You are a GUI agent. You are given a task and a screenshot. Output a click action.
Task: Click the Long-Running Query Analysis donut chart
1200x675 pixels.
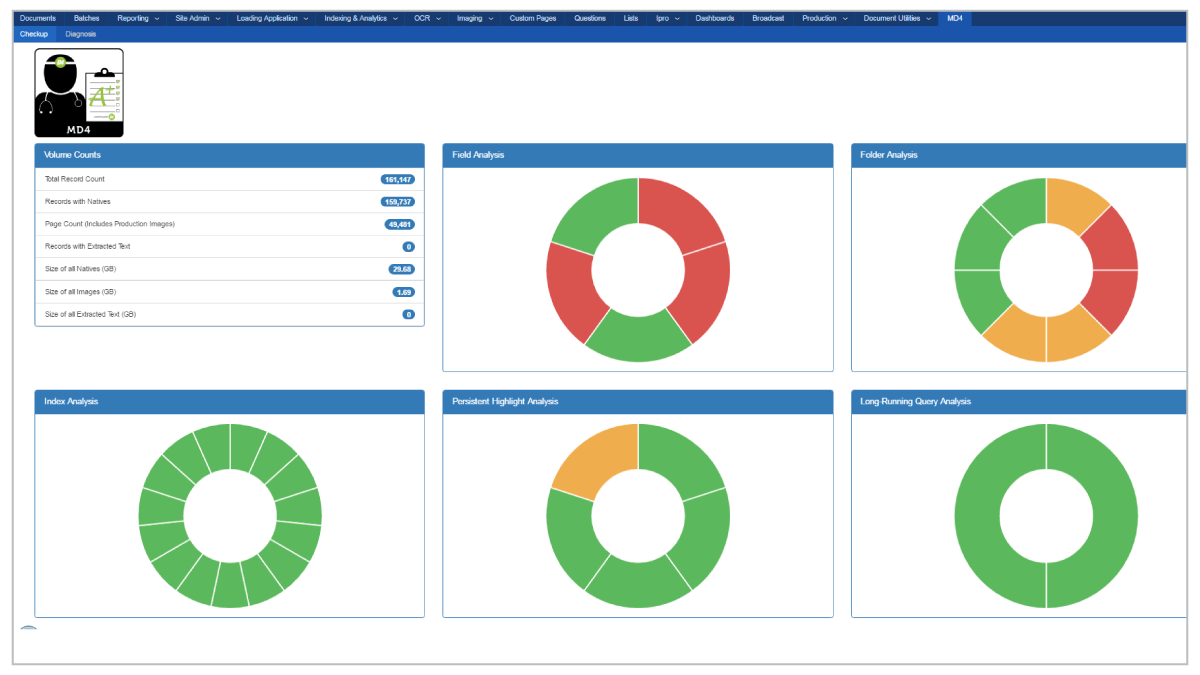tap(1046, 516)
